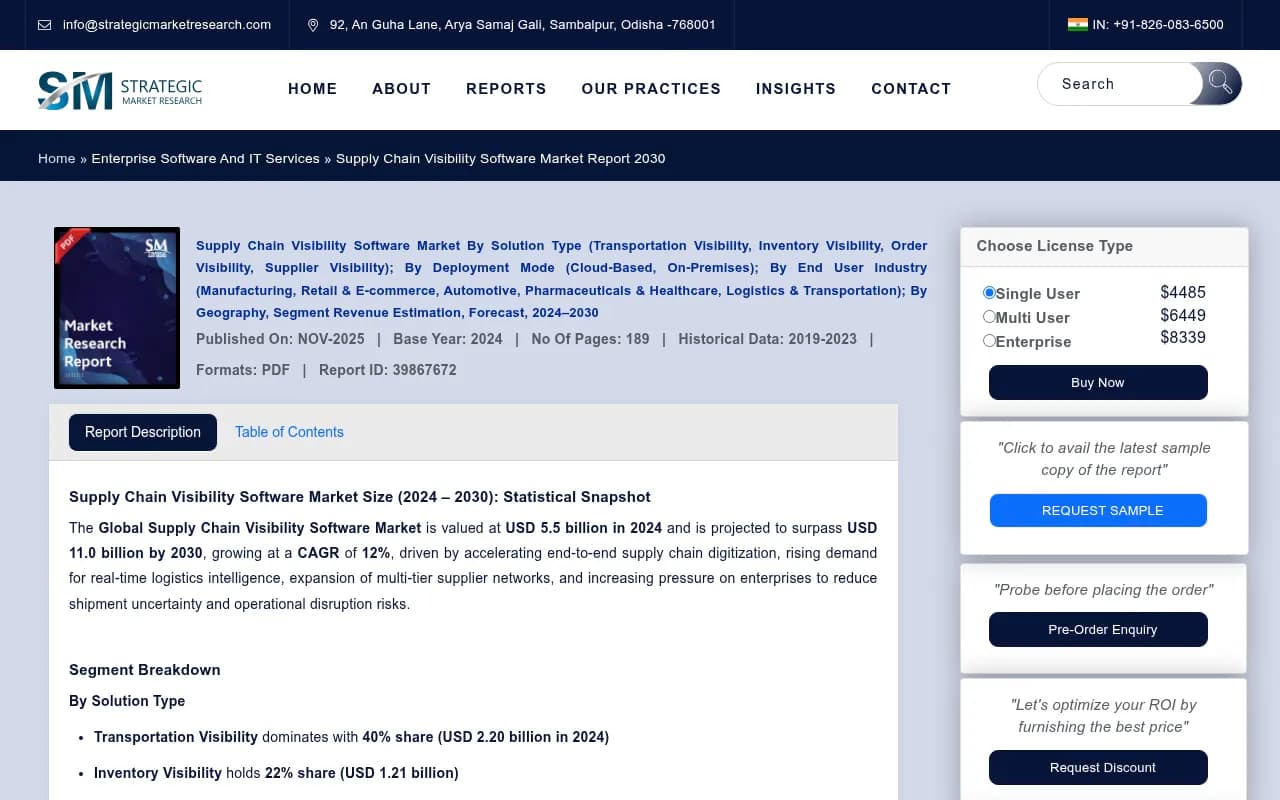The image size is (1280, 800).
Task: Click the No Of Pages: 189 text
Action: pos(590,339)
